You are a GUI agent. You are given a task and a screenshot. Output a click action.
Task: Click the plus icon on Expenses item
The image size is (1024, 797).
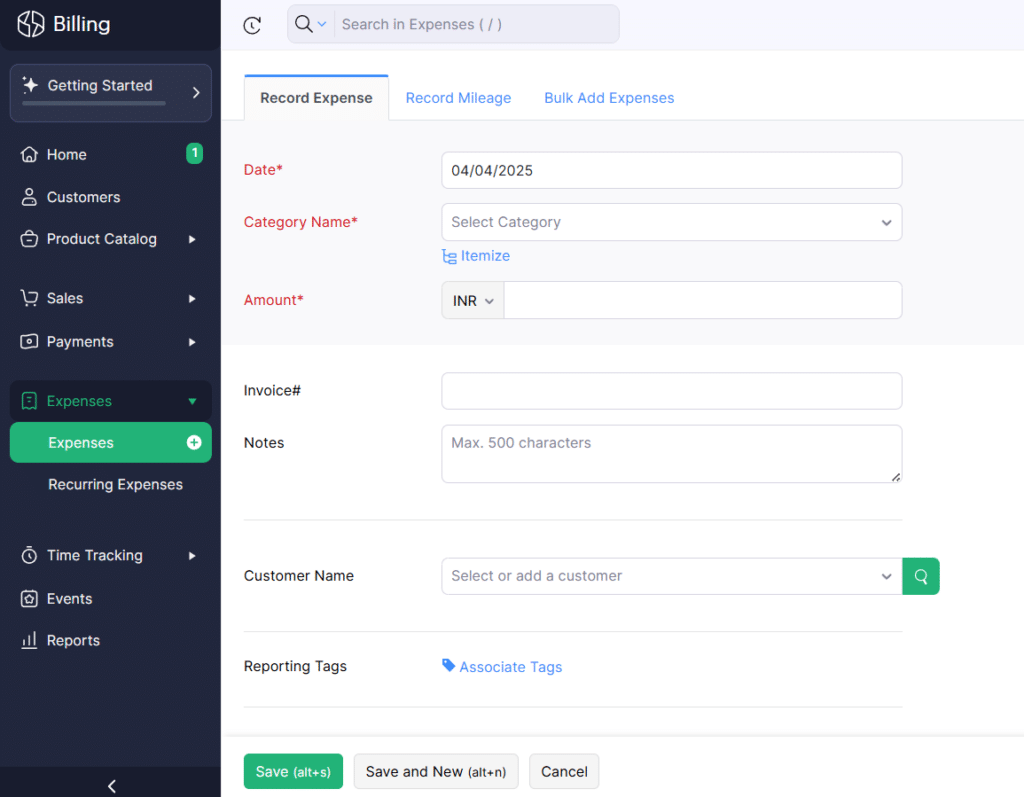click(x=194, y=443)
